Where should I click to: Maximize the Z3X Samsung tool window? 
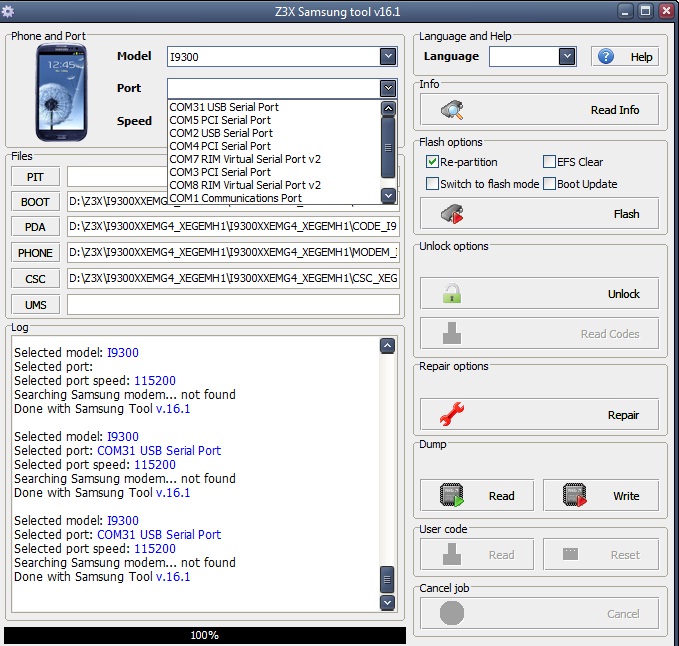(645, 11)
